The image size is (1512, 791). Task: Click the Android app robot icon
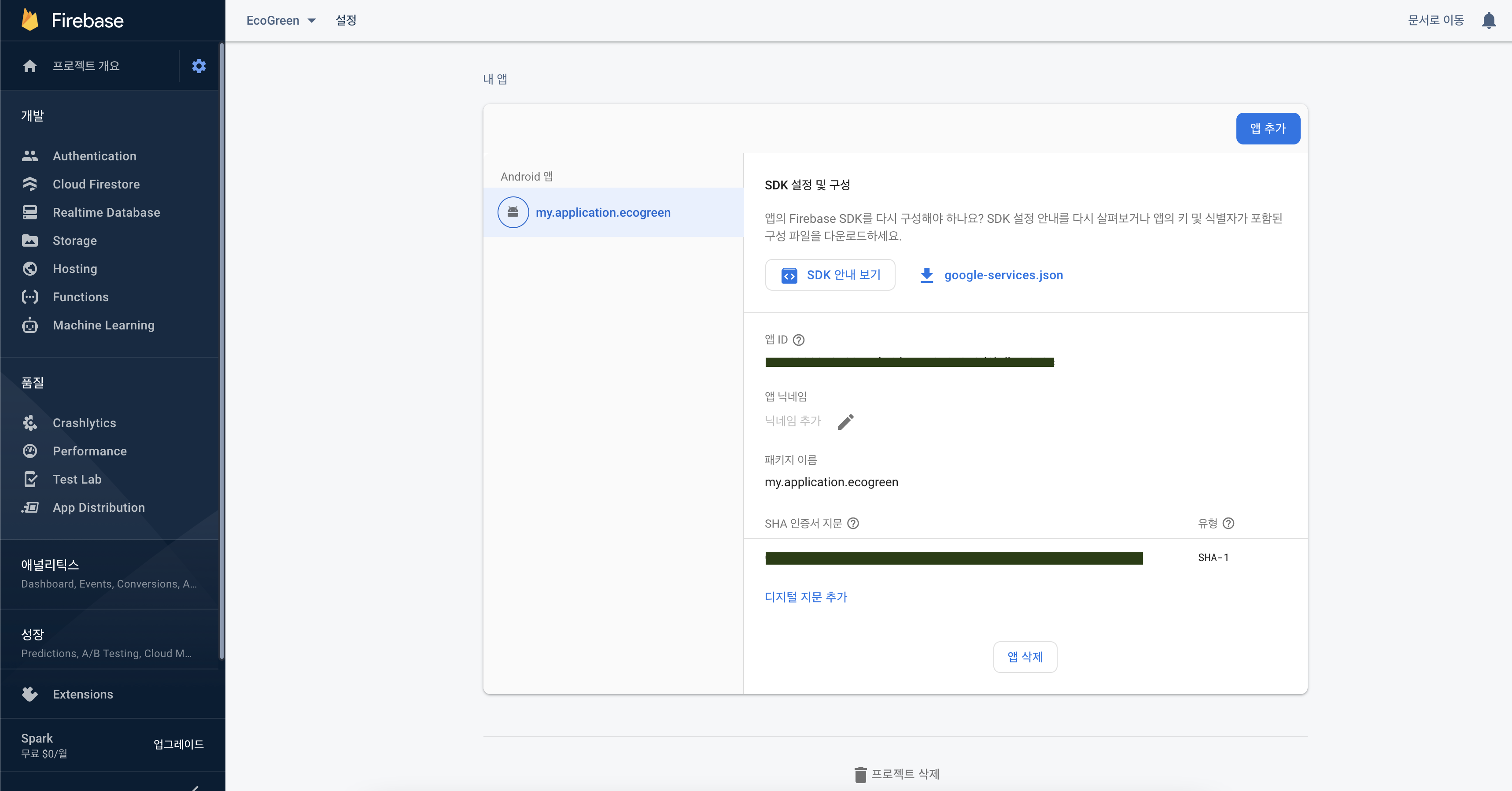click(x=513, y=212)
